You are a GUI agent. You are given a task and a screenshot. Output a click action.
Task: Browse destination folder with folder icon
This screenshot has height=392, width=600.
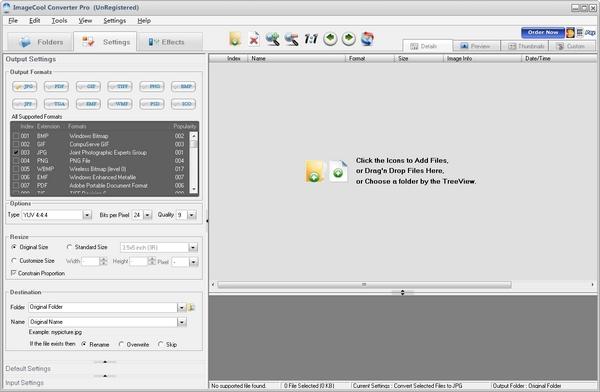point(191,307)
